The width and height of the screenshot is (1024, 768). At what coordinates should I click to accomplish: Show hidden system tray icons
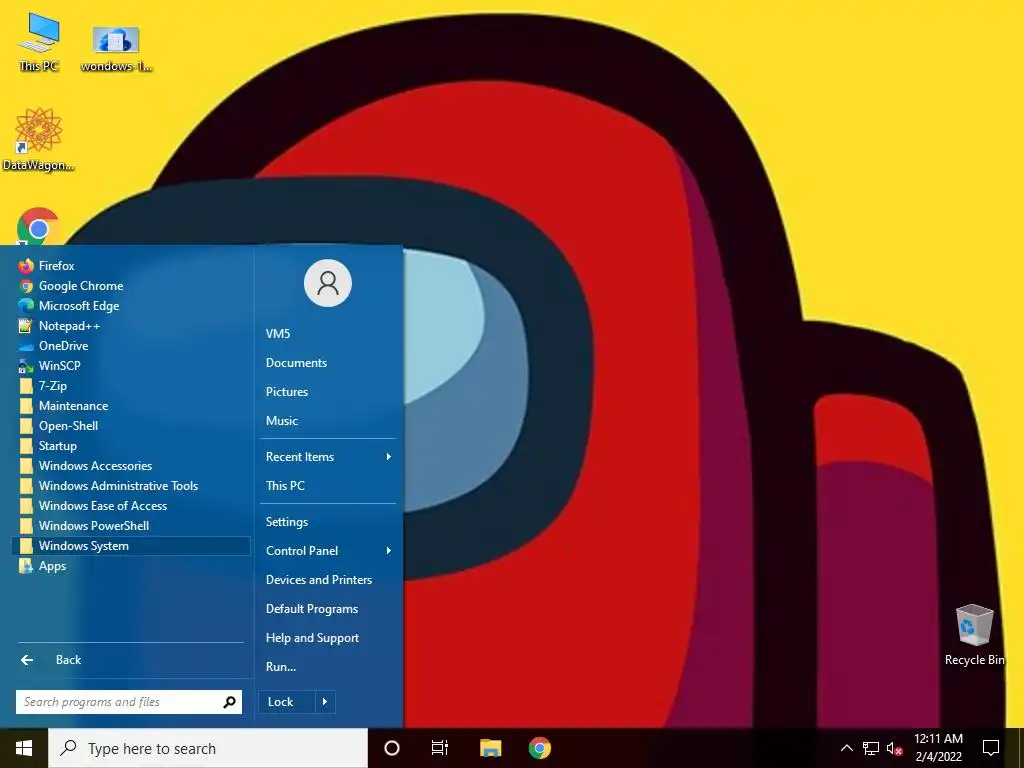[x=846, y=748]
